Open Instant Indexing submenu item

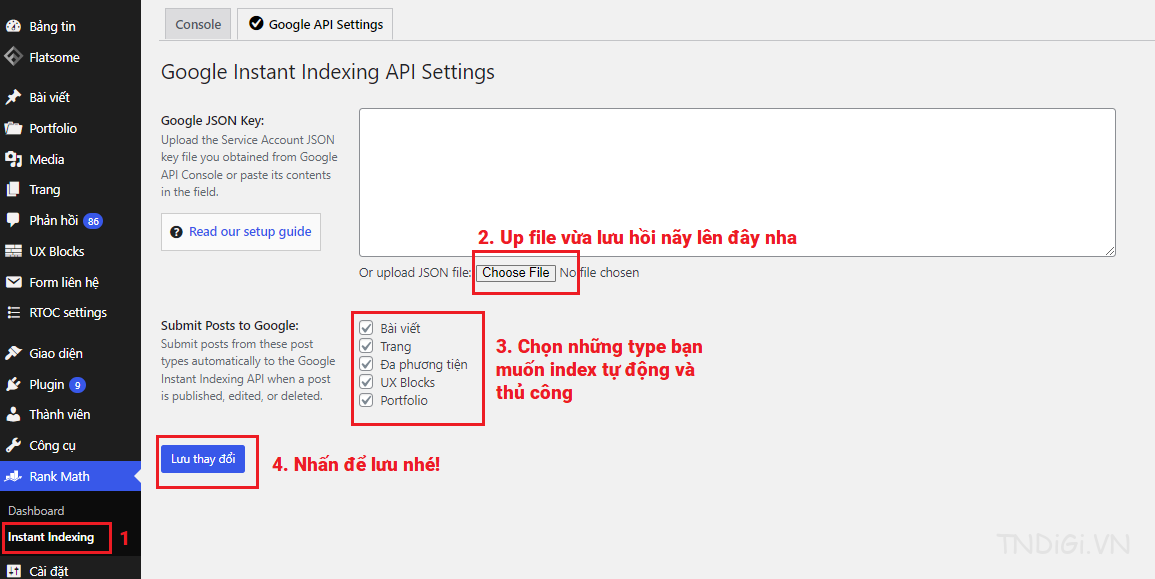[51, 537]
